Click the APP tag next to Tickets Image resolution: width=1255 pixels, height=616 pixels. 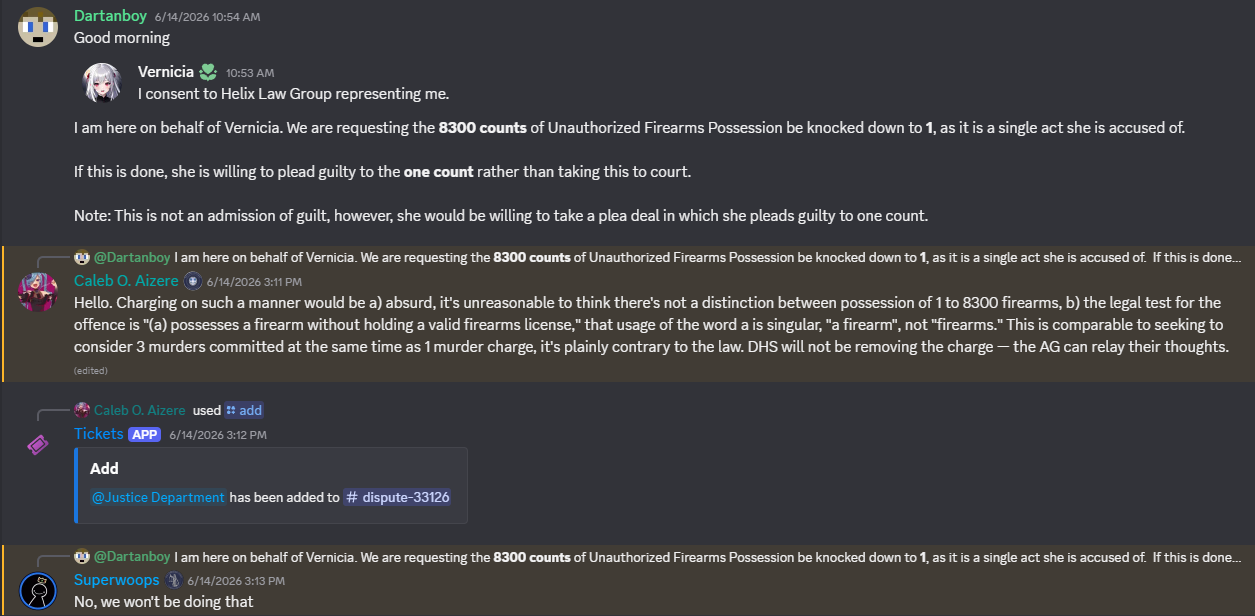point(145,434)
